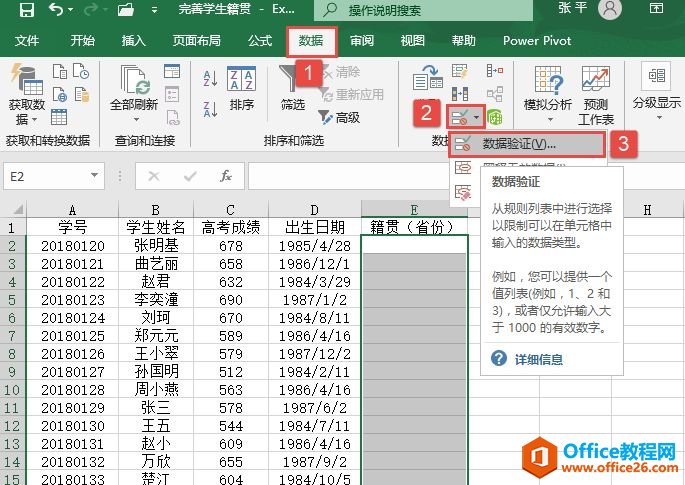Click the Filter (筛选) funnel icon
Image resolution: width=685 pixels, height=485 pixels.
tap(293, 88)
